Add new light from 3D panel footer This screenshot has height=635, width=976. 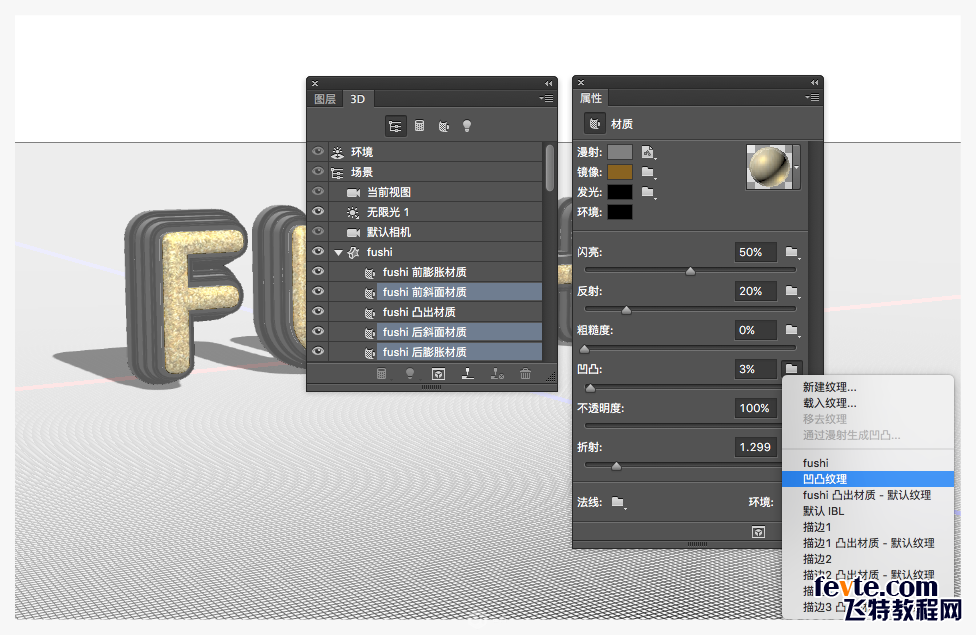(x=410, y=374)
